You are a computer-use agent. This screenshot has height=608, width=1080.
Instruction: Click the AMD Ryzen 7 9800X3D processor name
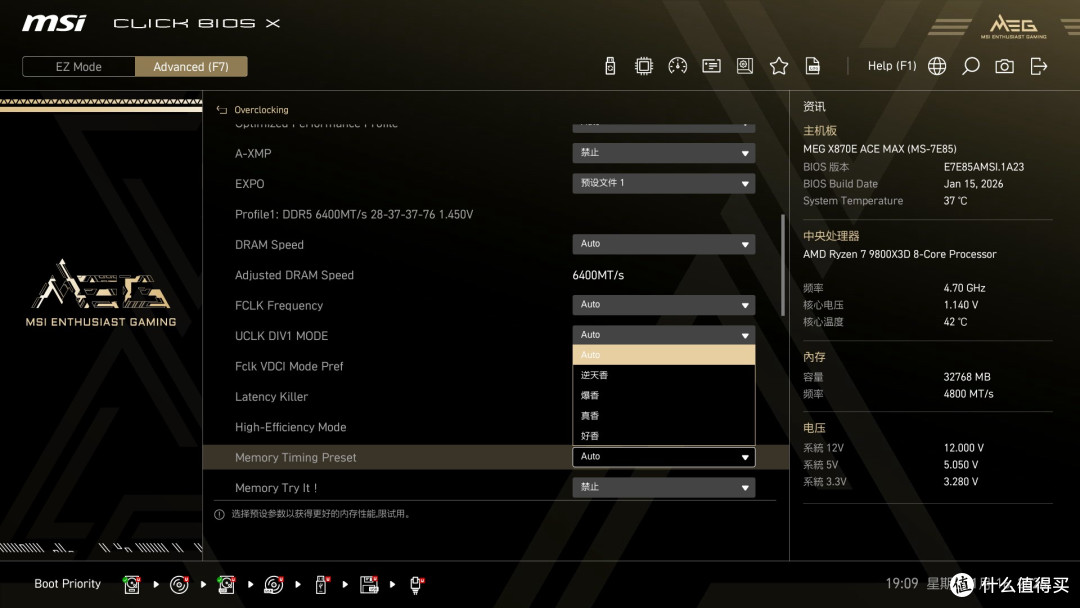tap(900, 254)
